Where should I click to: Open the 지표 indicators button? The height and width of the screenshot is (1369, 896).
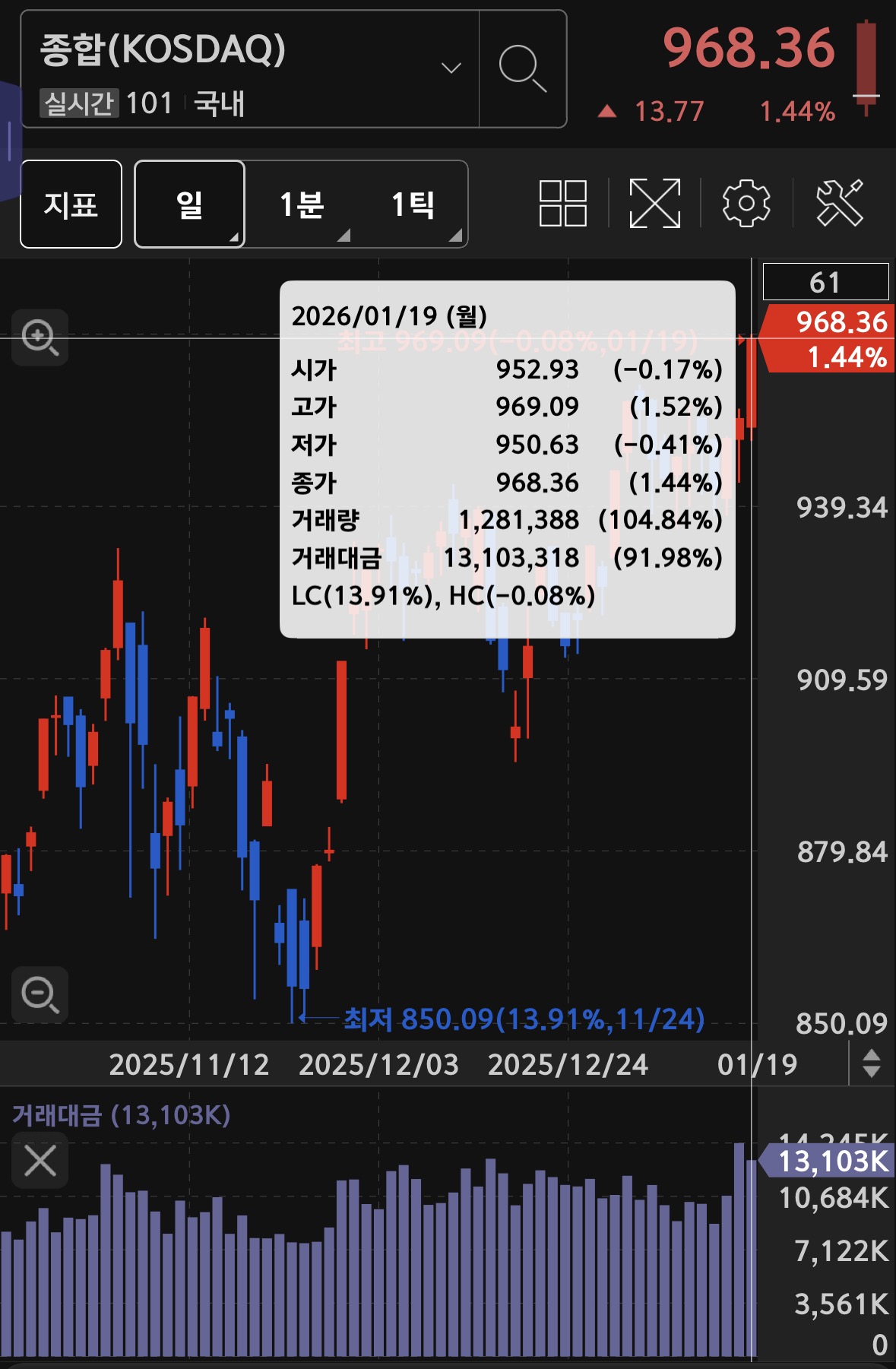[x=71, y=204]
